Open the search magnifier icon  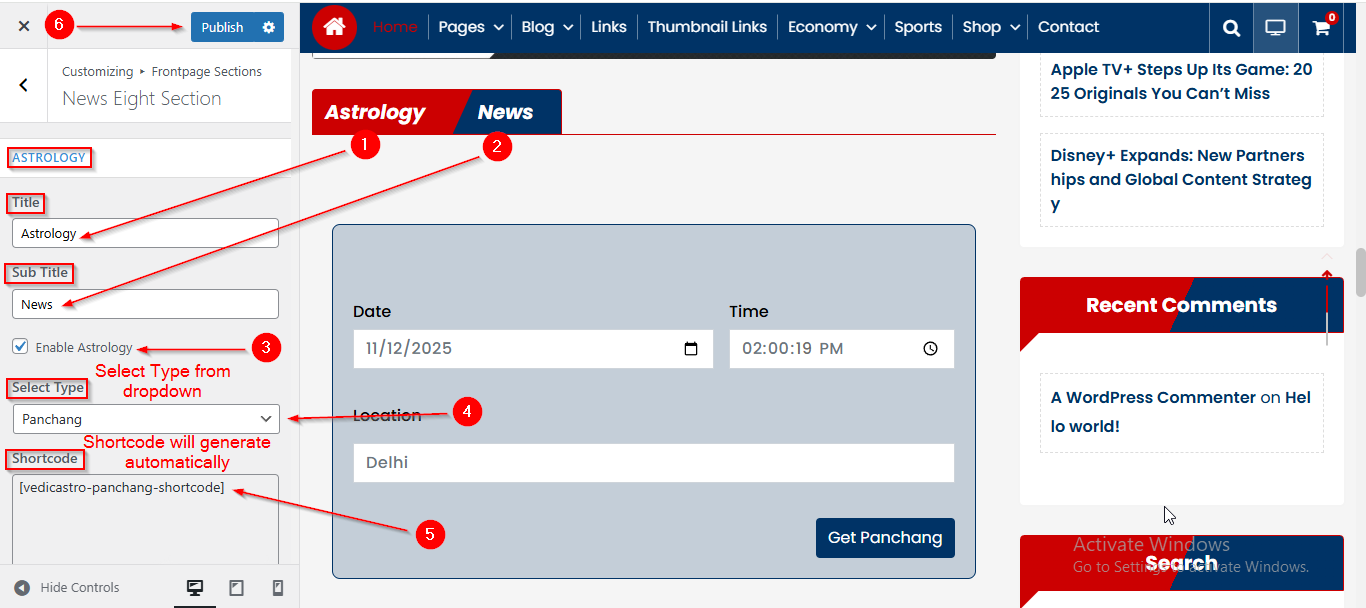coord(1231,28)
